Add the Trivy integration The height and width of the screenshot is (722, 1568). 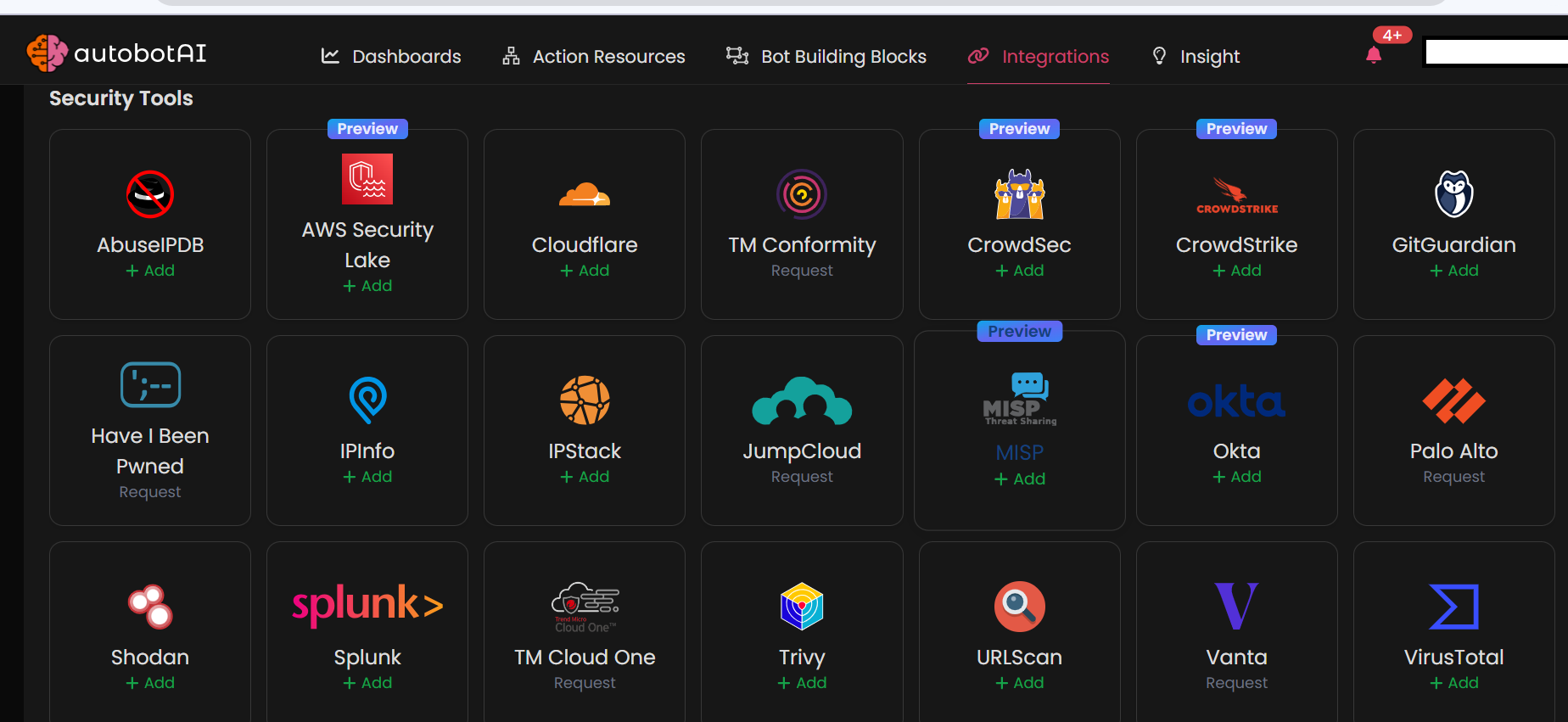point(802,683)
